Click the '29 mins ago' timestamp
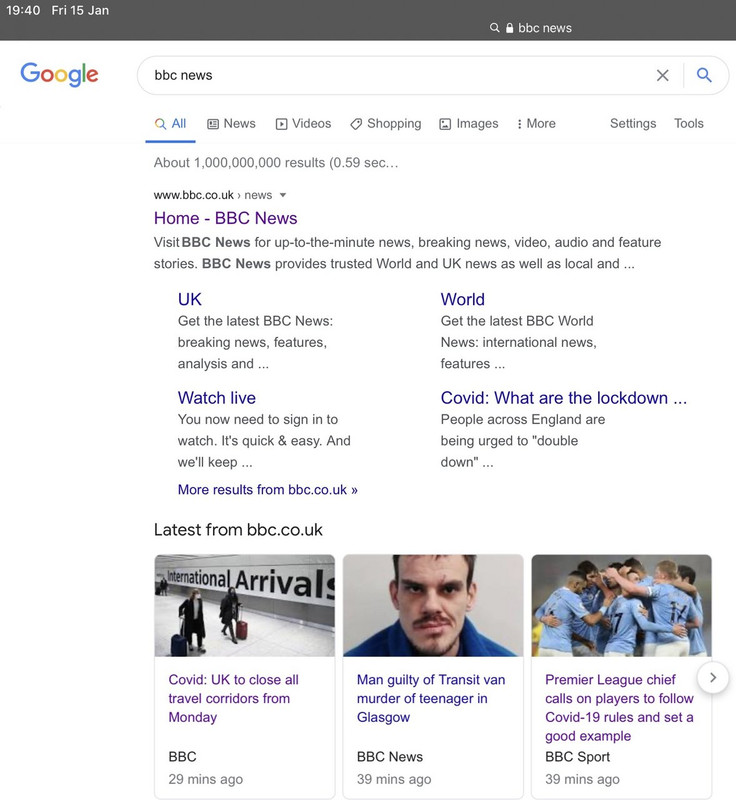This screenshot has width=736, height=800. (206, 779)
